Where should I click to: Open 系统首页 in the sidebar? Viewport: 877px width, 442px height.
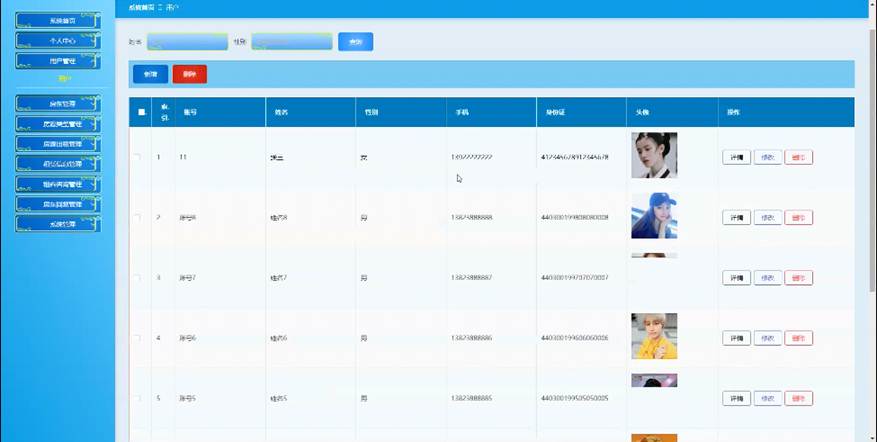pos(58,21)
